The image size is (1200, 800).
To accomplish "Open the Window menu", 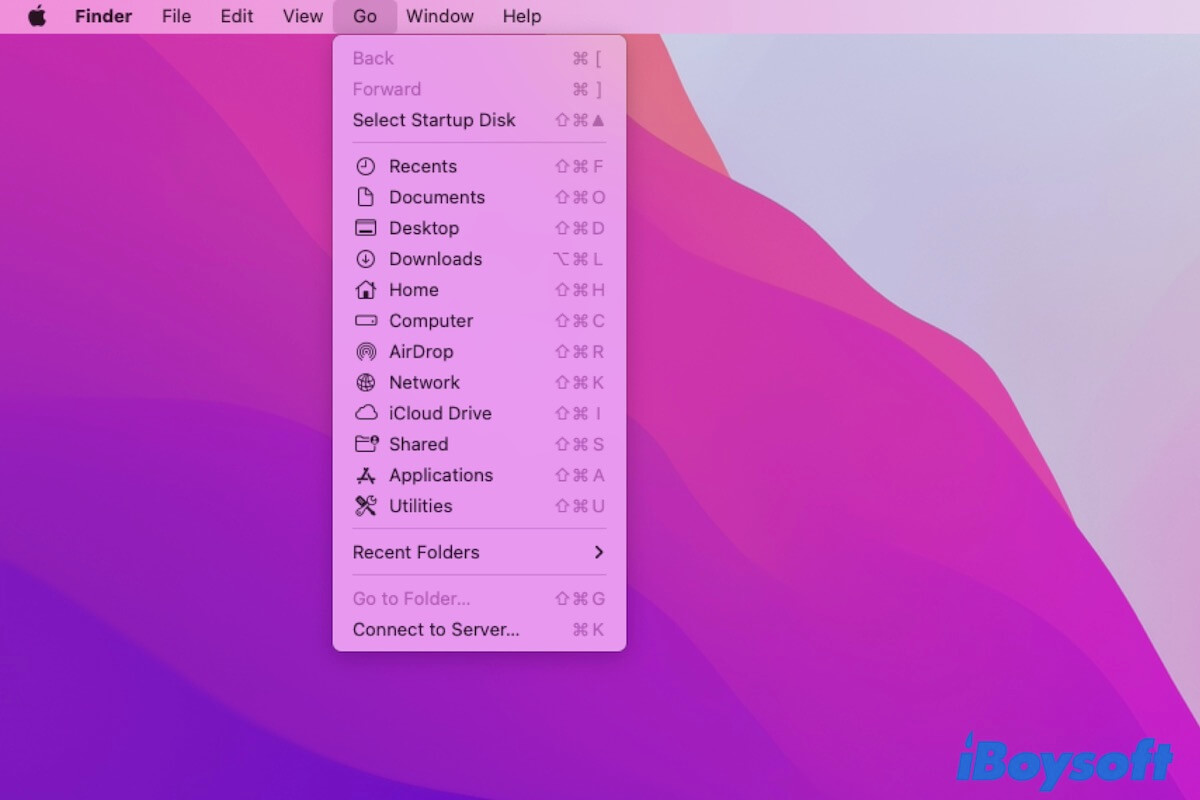I will (x=440, y=16).
